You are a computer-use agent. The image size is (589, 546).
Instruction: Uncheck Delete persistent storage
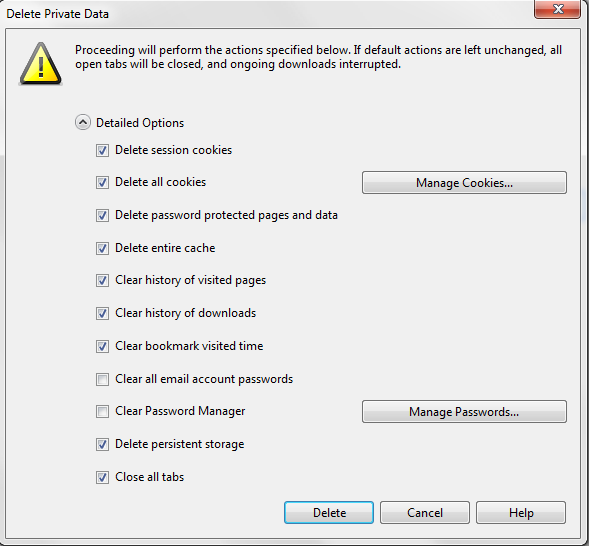click(102, 445)
